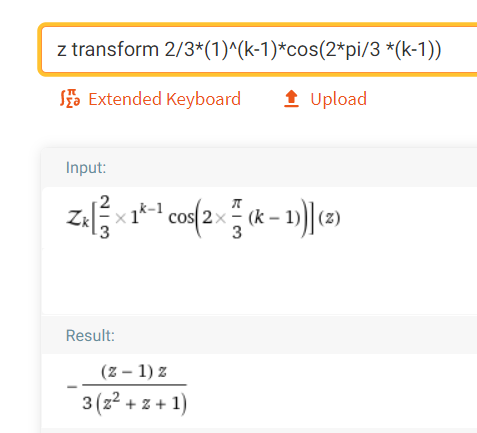Screen dimensions: 477x433
Task: Click the blank area below the Input formula
Action: pyautogui.click(x=258, y=280)
